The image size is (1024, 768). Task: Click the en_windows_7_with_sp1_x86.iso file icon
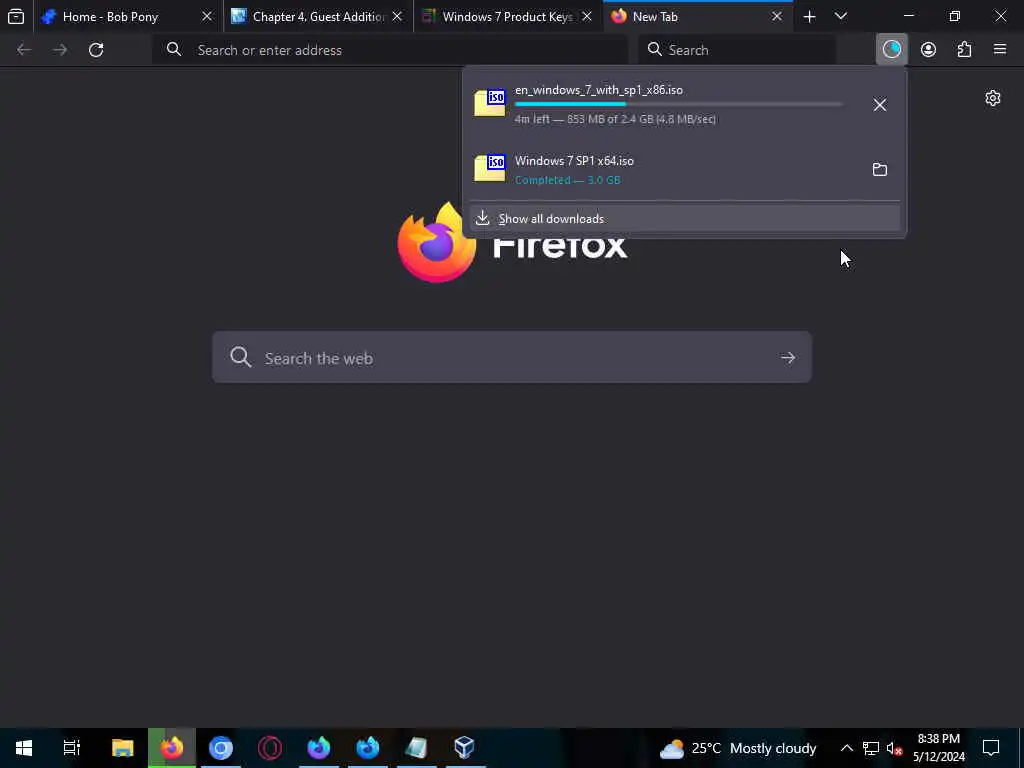tap(490, 103)
